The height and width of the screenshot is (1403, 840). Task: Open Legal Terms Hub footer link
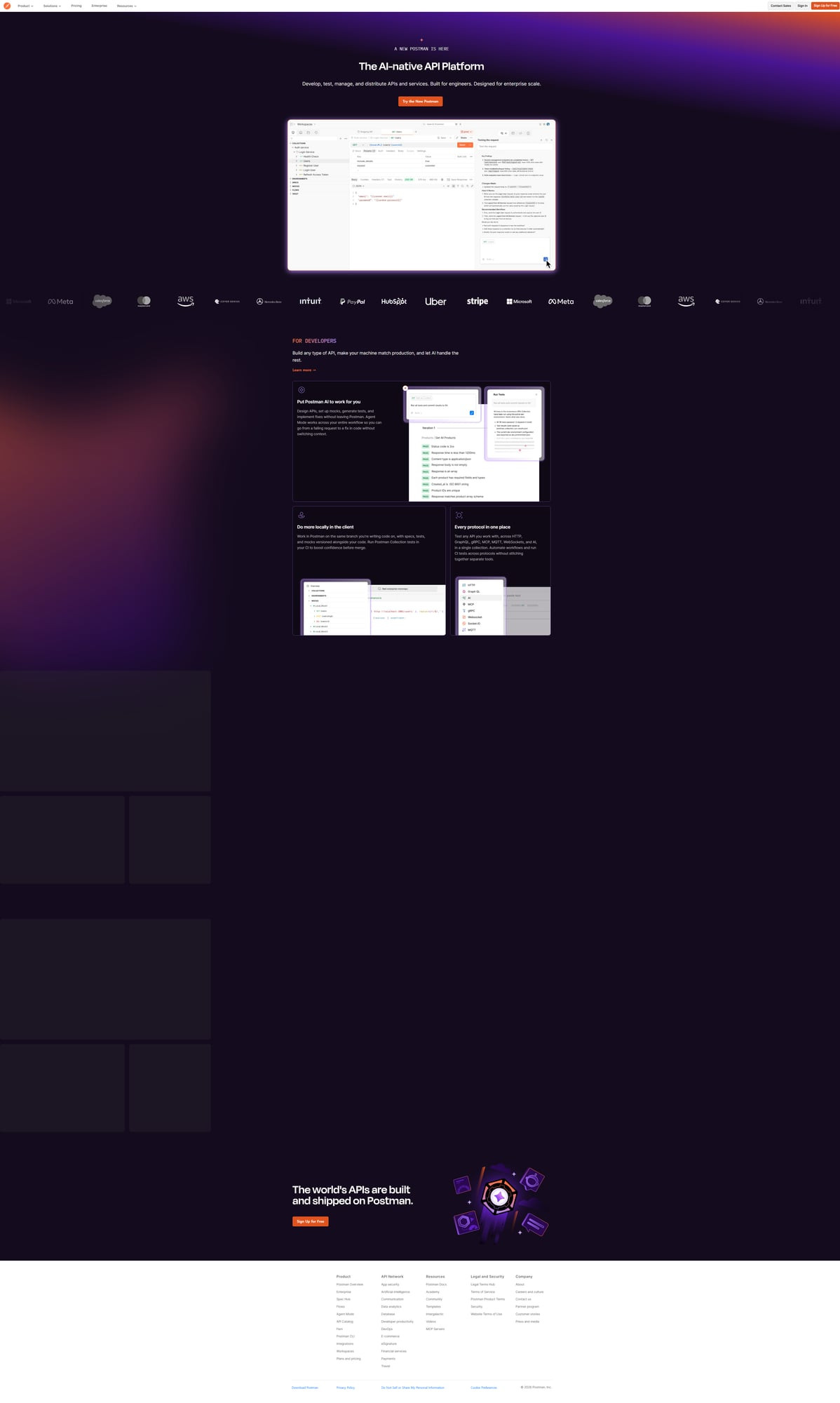483,1284
